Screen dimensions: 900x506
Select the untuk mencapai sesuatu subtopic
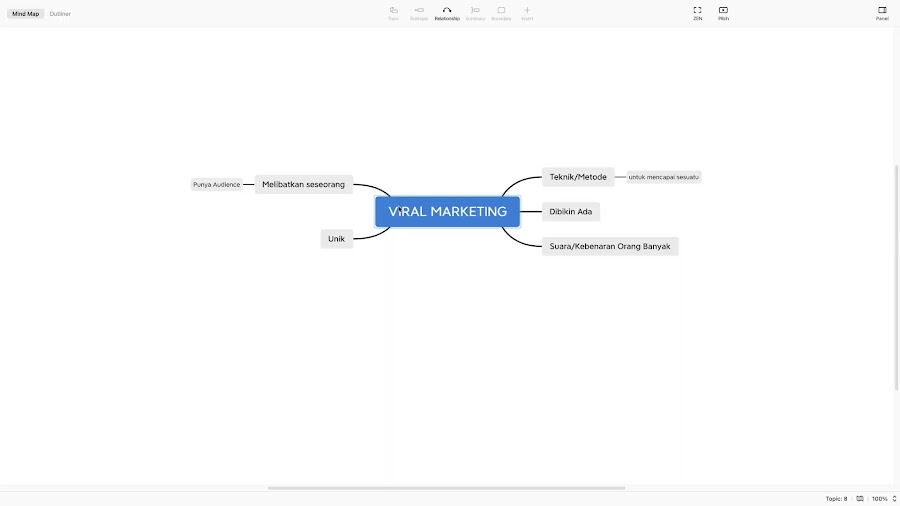[x=664, y=177]
